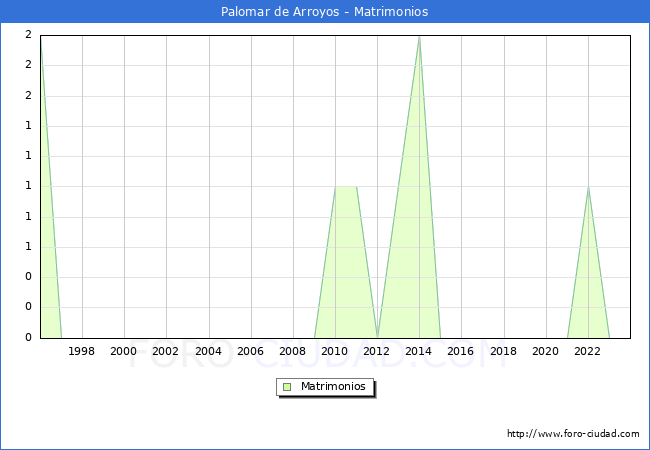This screenshot has height=450, width=650.
Task: Select the 2012 x-axis label
Action: [377, 351]
